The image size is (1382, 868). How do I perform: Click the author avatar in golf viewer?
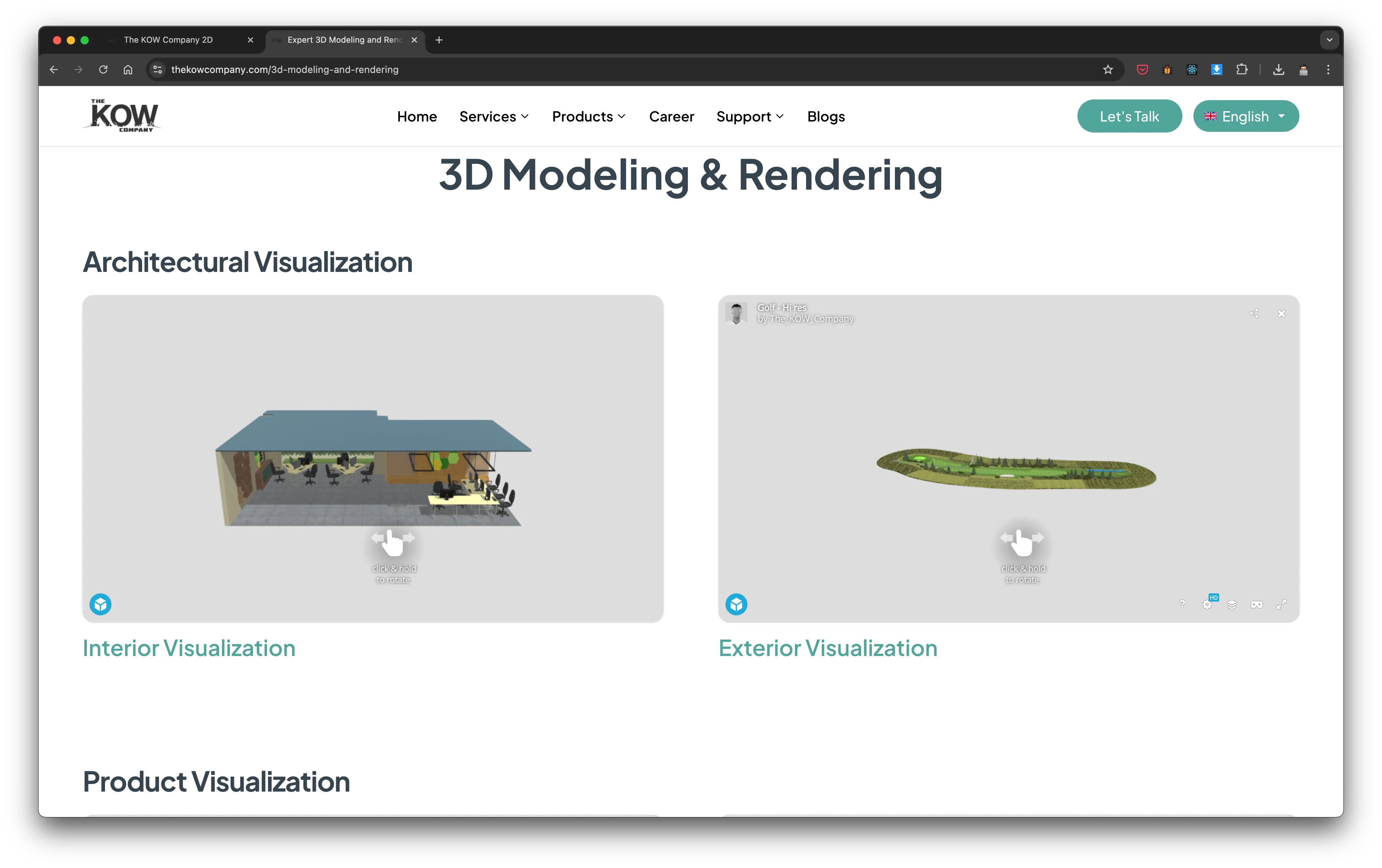point(736,313)
